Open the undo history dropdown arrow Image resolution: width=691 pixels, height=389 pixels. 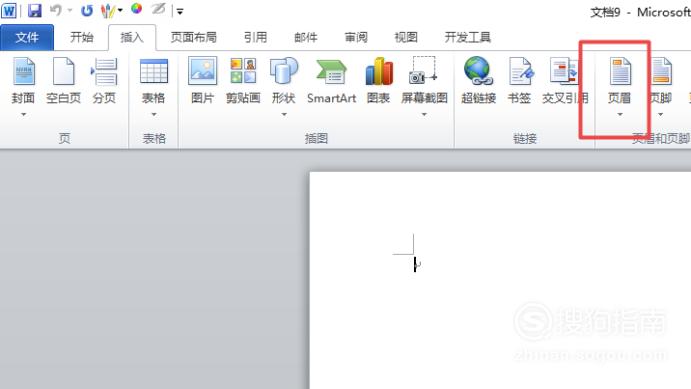70,11
